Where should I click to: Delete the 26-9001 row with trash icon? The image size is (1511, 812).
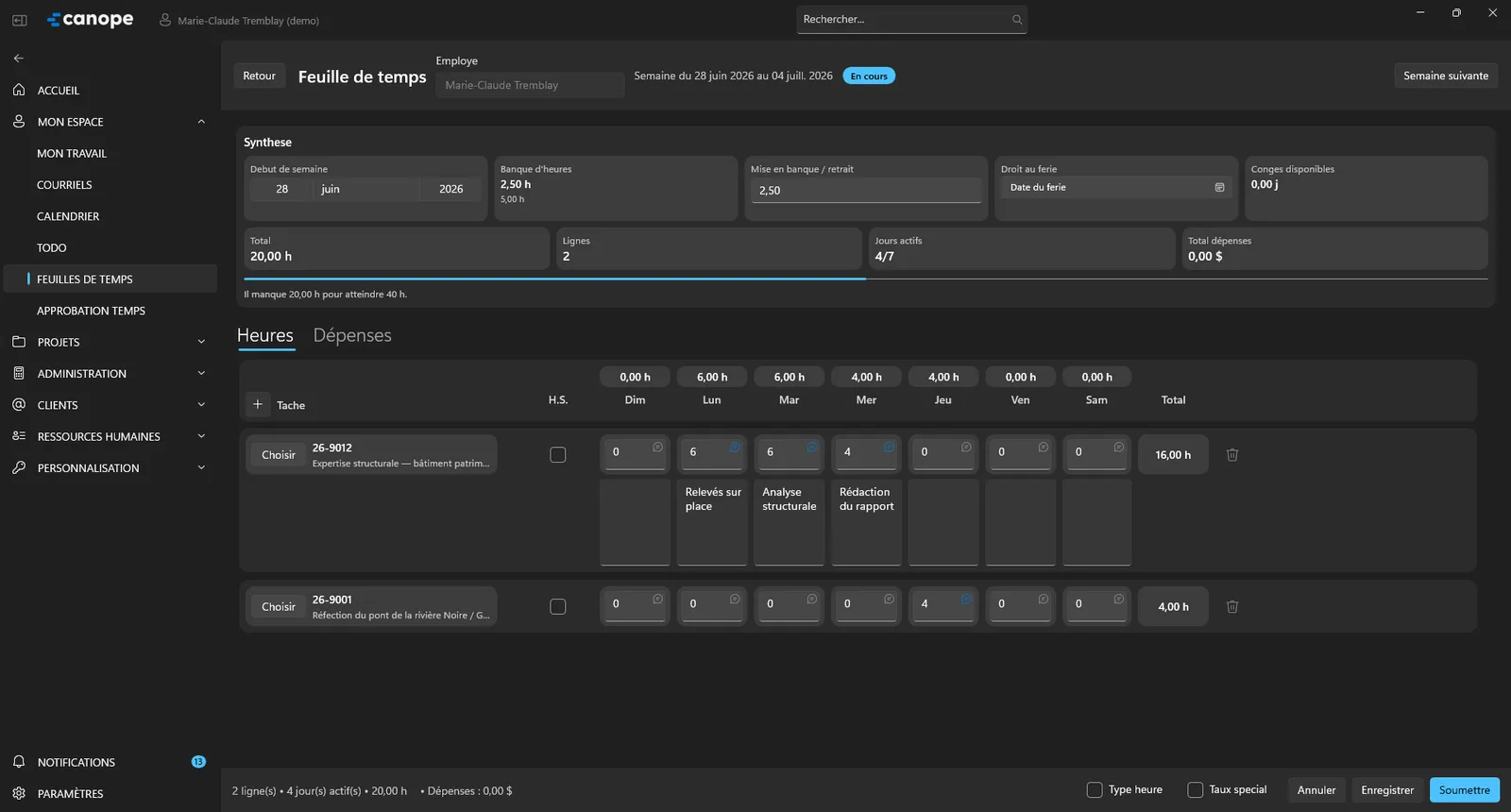[x=1232, y=607]
